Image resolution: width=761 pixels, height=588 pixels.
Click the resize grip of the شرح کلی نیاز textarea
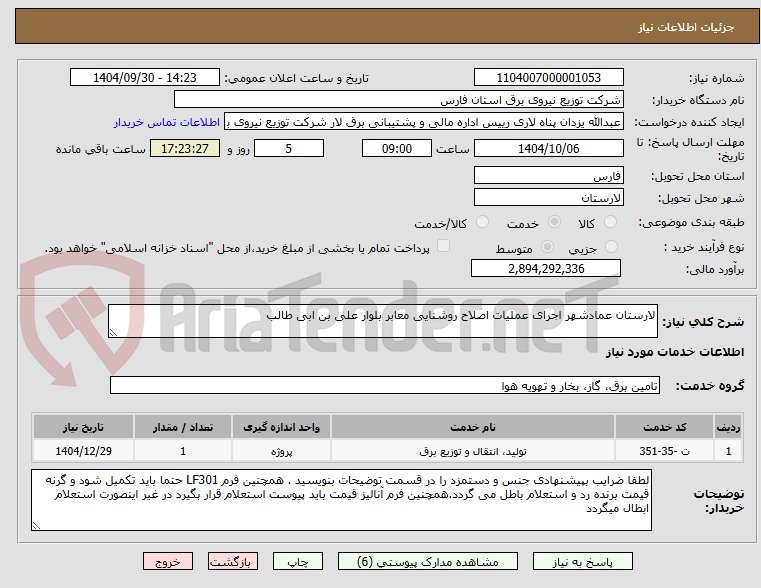pos(113,332)
